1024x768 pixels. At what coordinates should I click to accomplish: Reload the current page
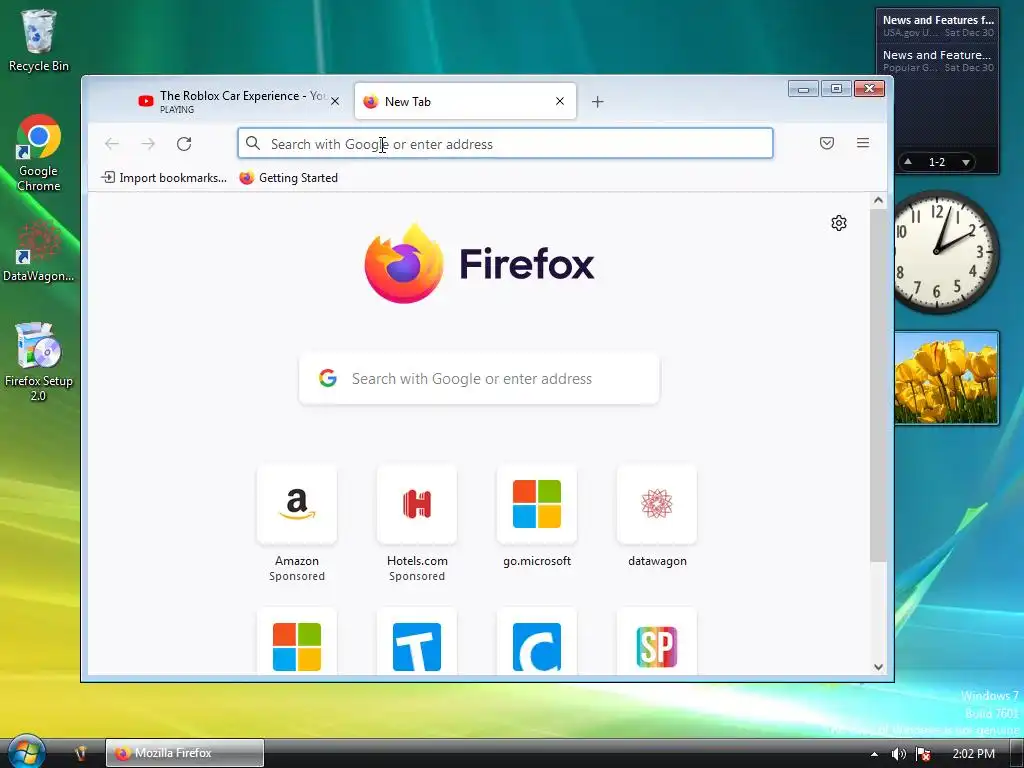pos(184,144)
